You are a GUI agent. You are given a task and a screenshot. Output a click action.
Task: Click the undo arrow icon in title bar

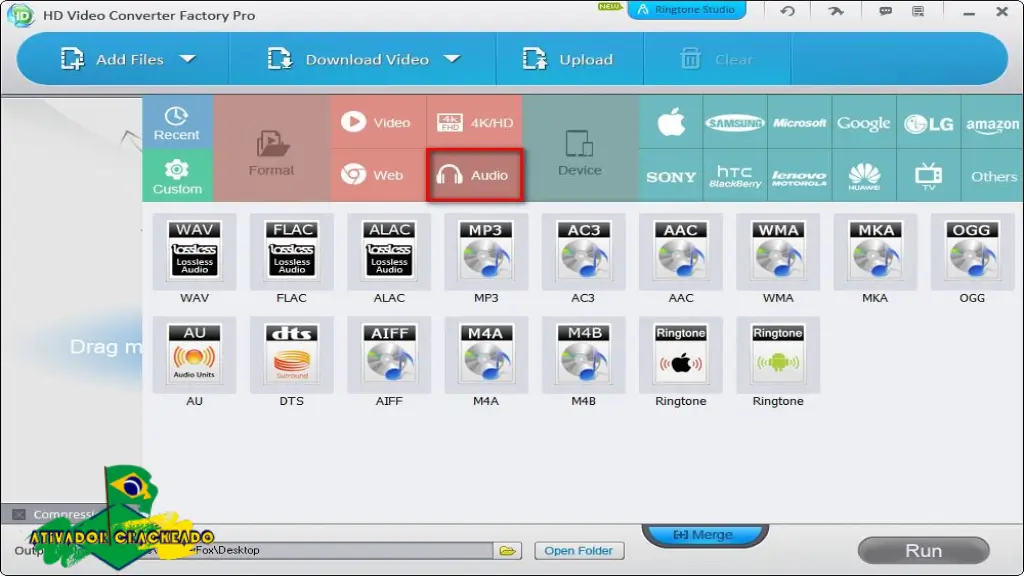[787, 11]
